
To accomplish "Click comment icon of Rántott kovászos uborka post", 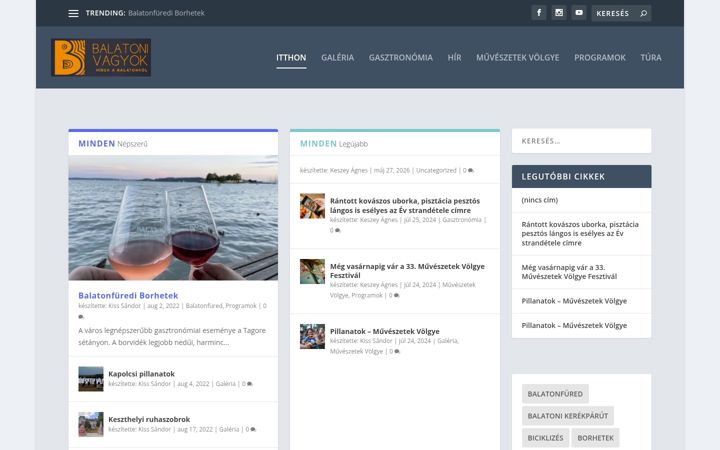I will point(338,231).
